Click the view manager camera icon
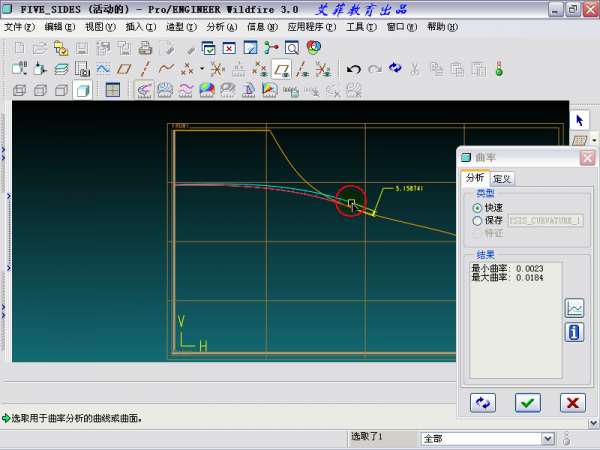This screenshot has width=600, height=450. (82, 69)
